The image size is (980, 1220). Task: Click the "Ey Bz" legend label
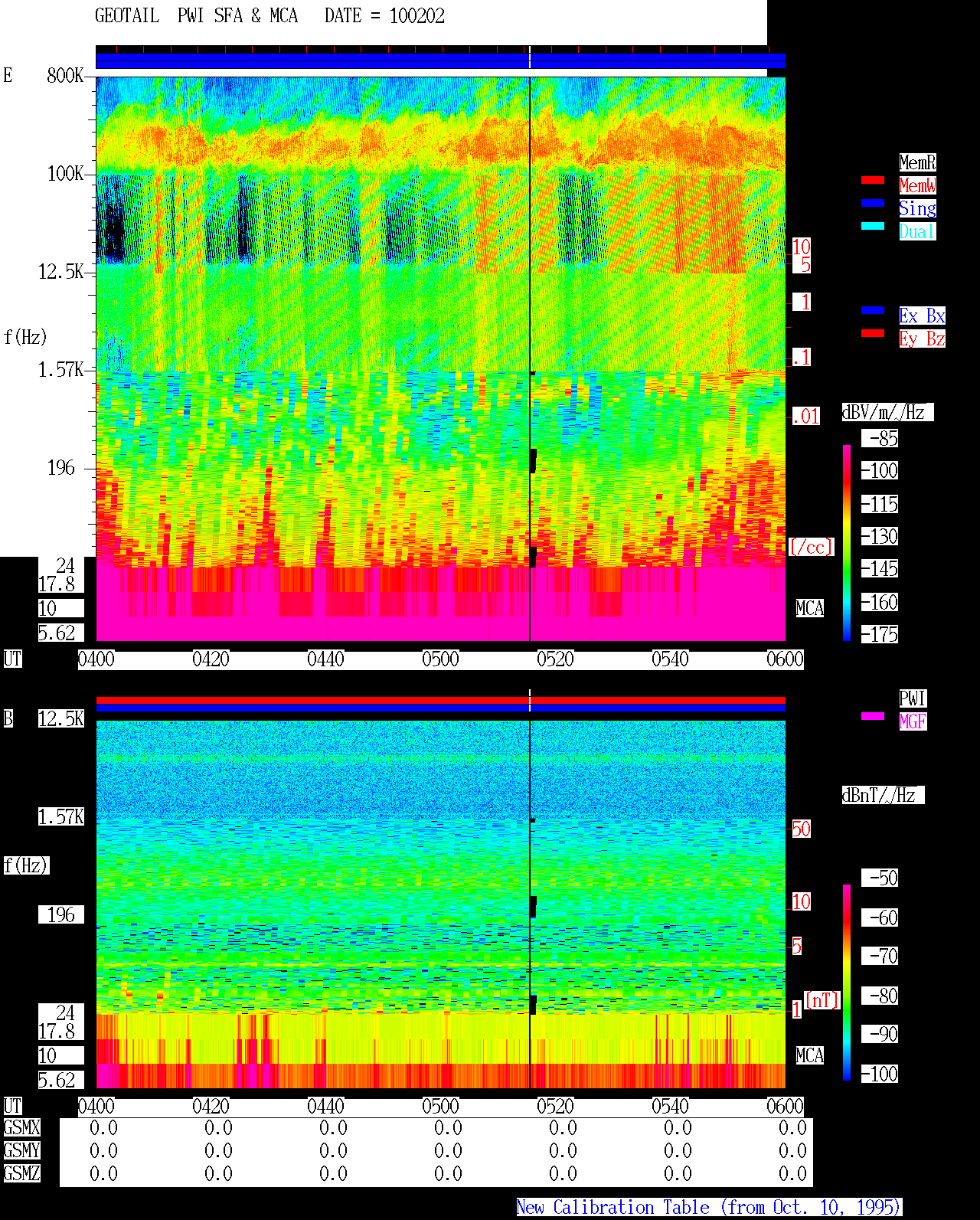coord(922,339)
